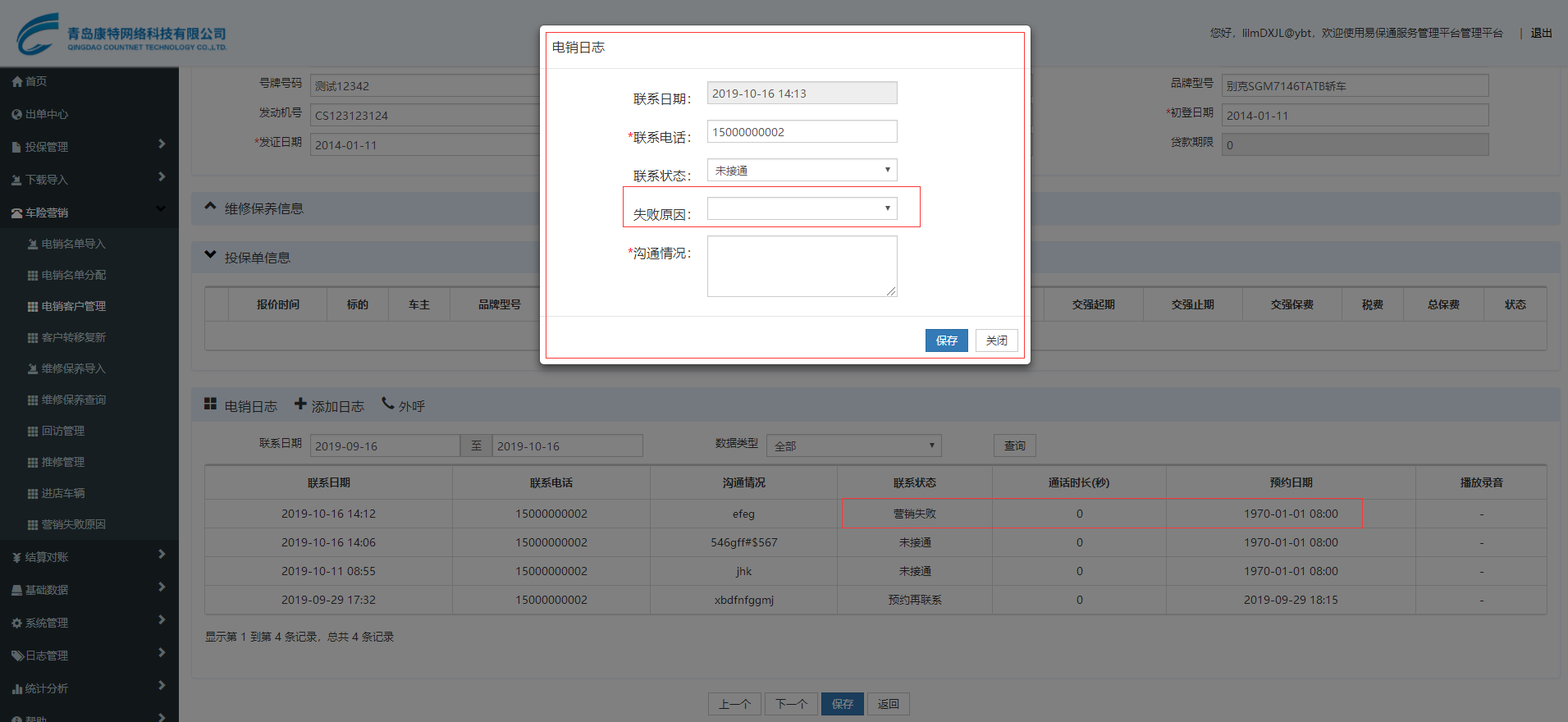This screenshot has height=722, width=1568.
Task: Click 关闭 to dismiss the dialog
Action: 996,340
